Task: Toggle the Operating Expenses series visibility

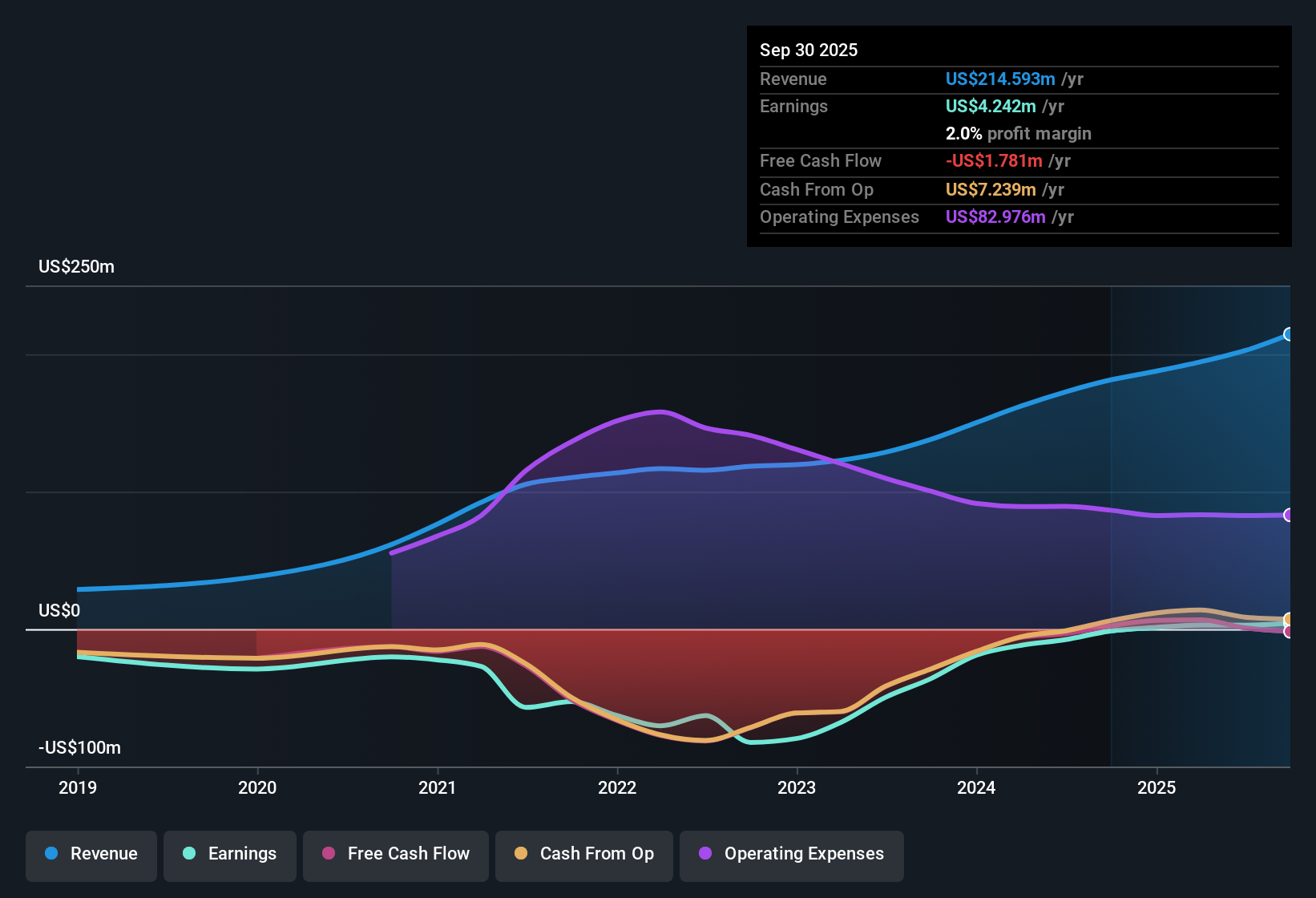Action: 791,854
